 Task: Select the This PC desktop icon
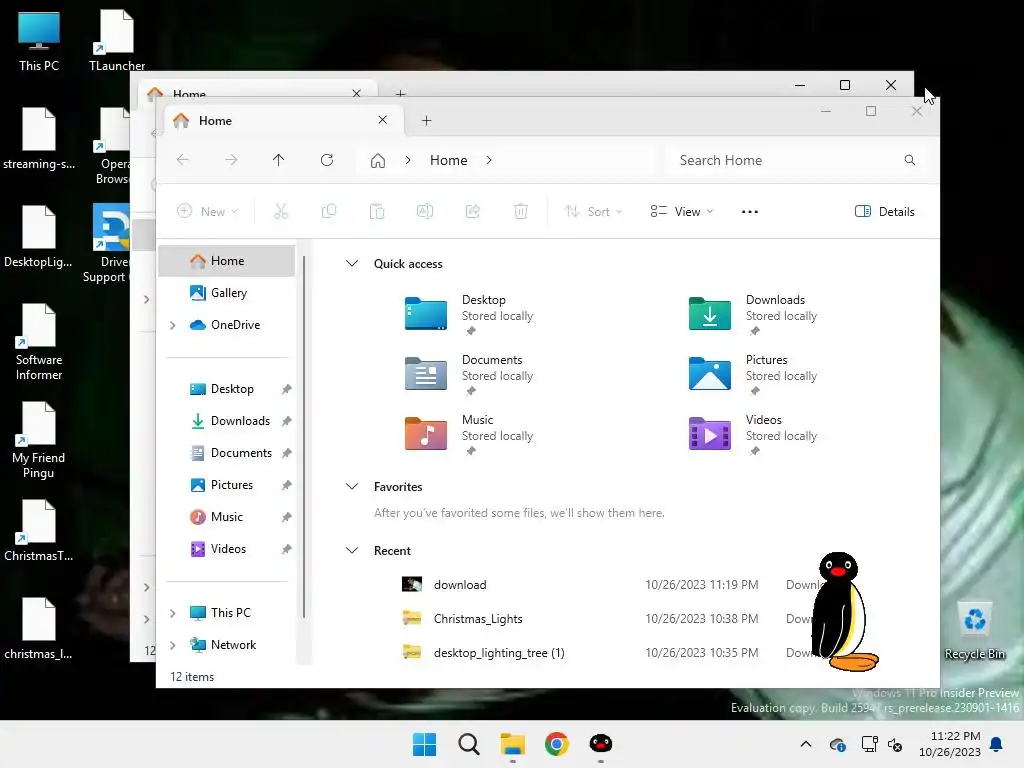(x=39, y=40)
